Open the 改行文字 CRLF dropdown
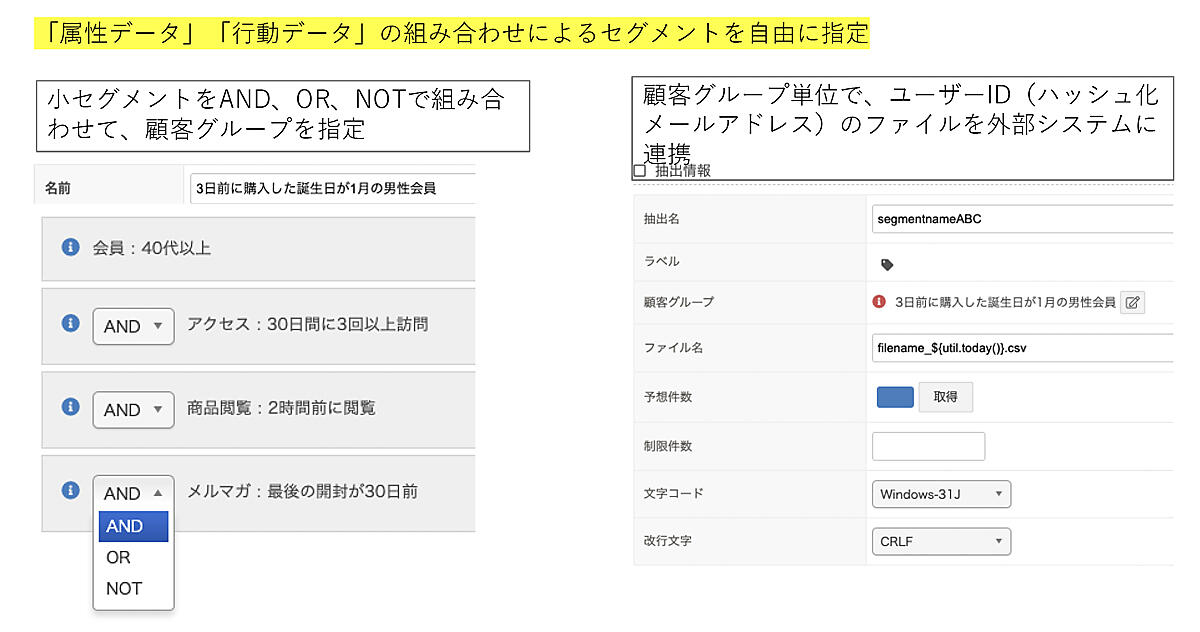Viewport: 1200px width, 632px height. (941, 541)
